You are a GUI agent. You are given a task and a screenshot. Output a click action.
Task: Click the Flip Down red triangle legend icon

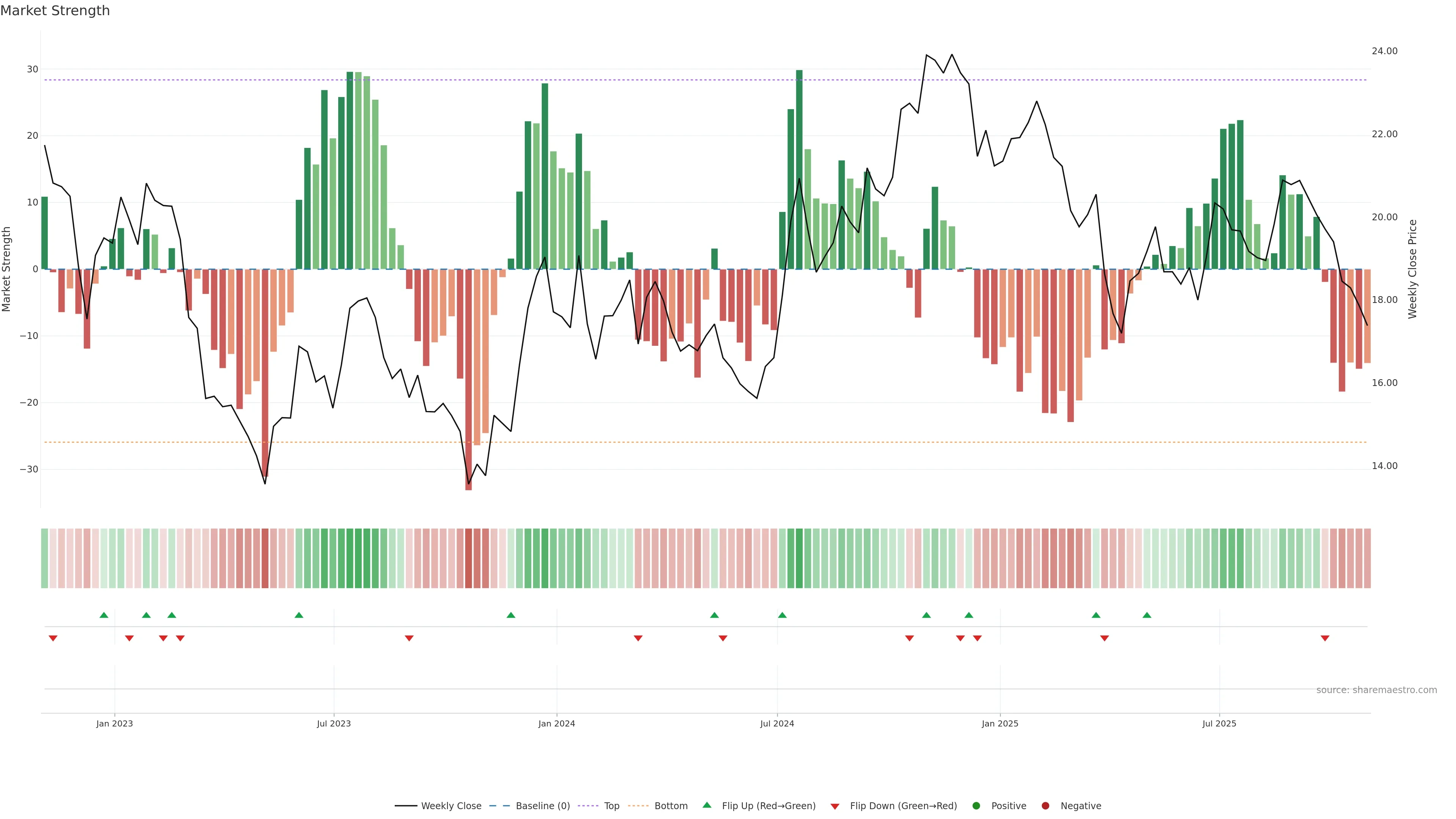tap(835, 806)
